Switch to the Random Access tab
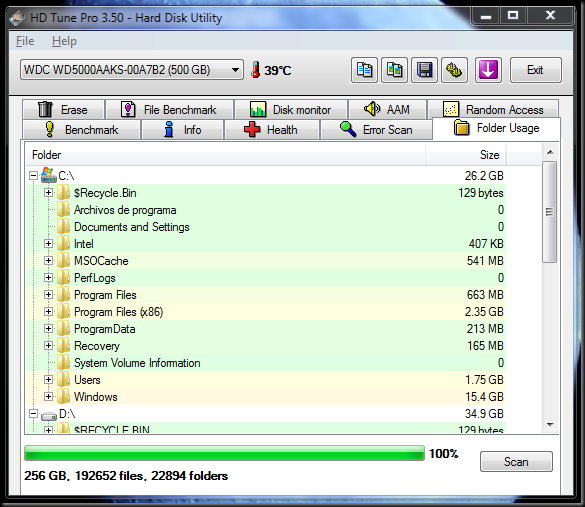The height and width of the screenshot is (507, 585). pos(493,110)
